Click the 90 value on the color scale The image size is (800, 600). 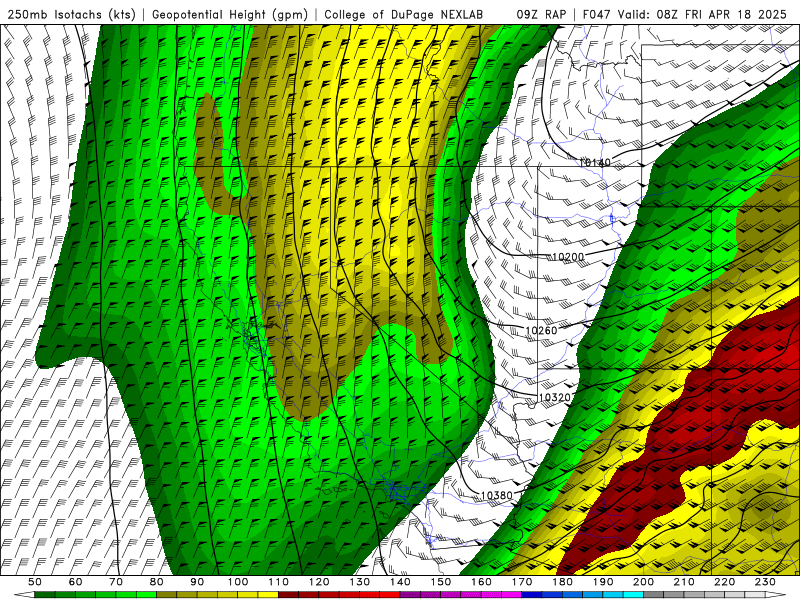(x=197, y=582)
